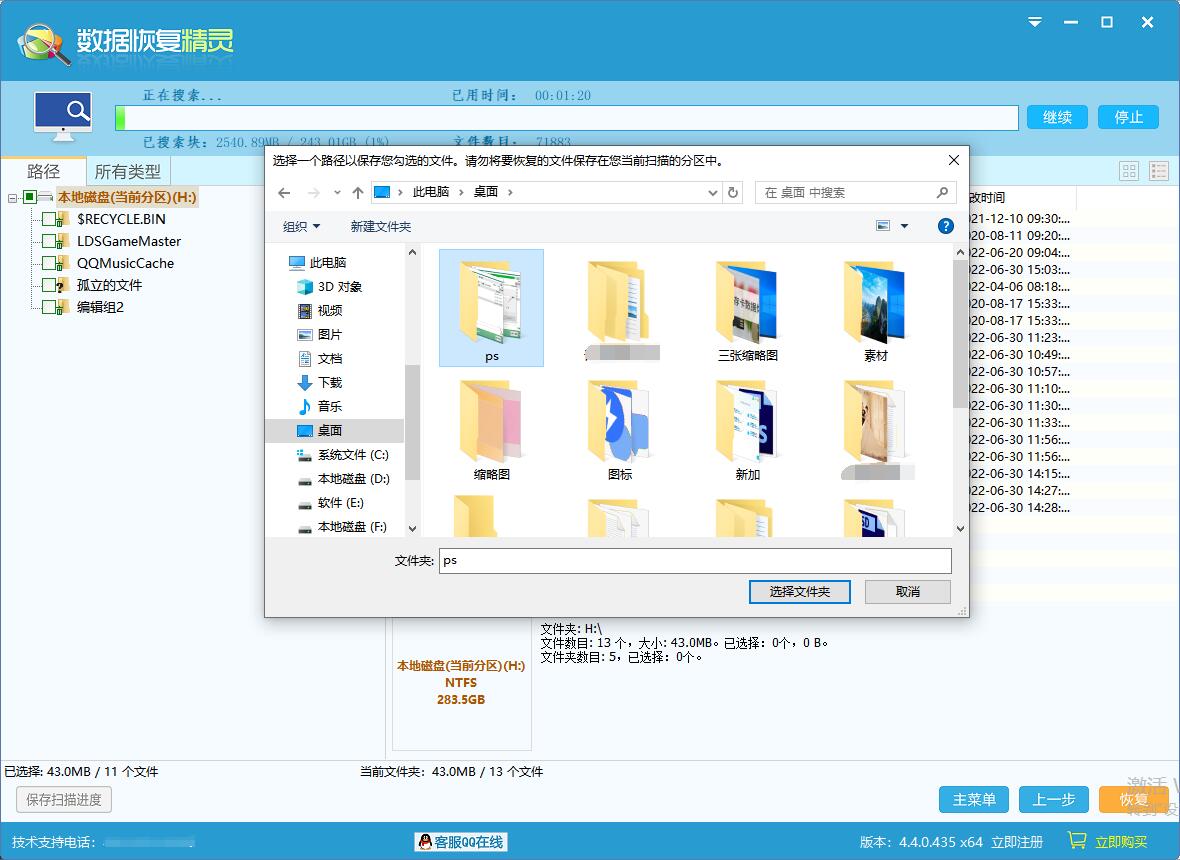Image resolution: width=1180 pixels, height=860 pixels.
Task: Switch to the 所有类型 tab
Action: (128, 172)
